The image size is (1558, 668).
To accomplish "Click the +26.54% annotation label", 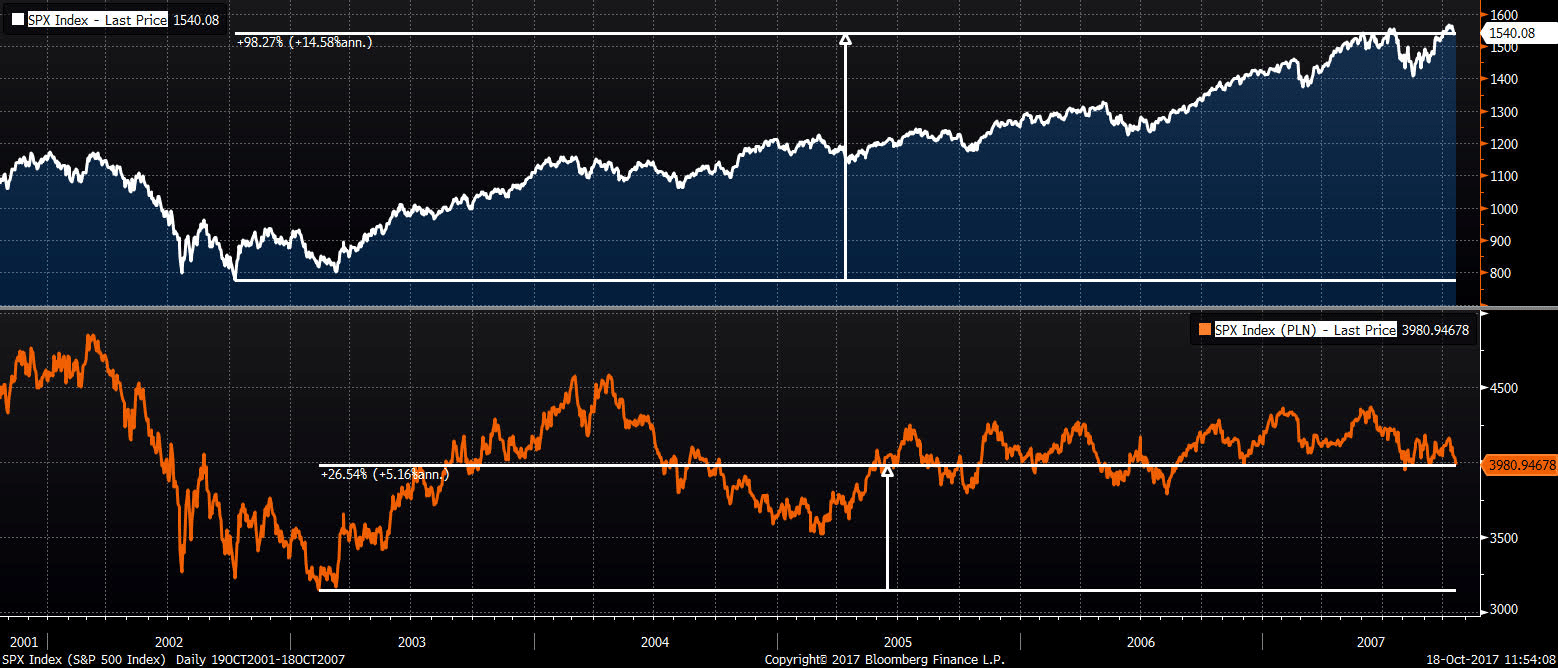I will coord(385,474).
